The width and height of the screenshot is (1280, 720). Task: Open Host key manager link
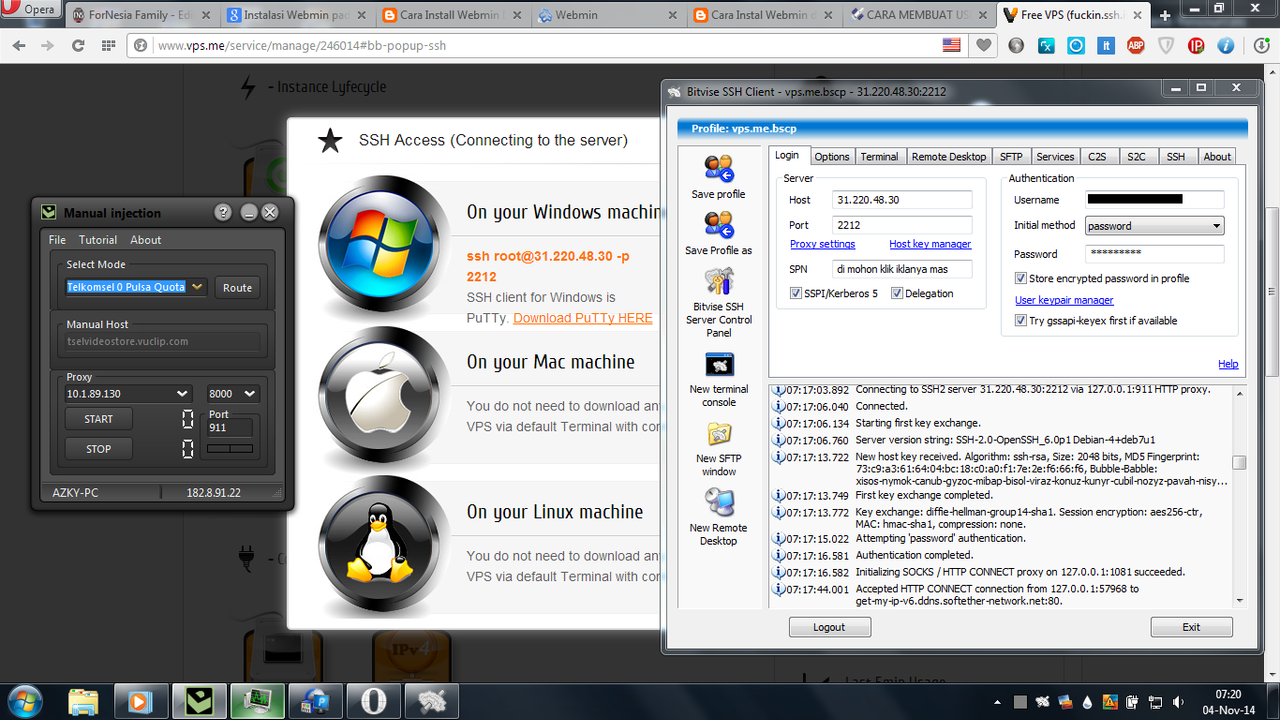[x=930, y=244]
